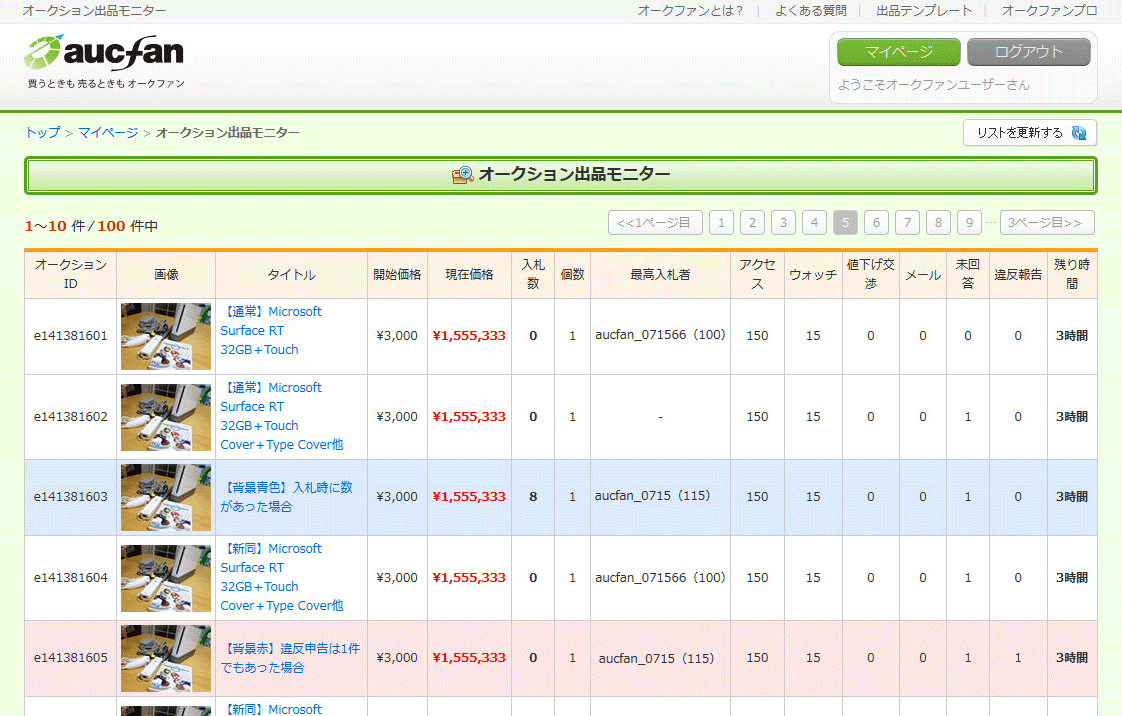Click the aucfan logo

point(104,55)
